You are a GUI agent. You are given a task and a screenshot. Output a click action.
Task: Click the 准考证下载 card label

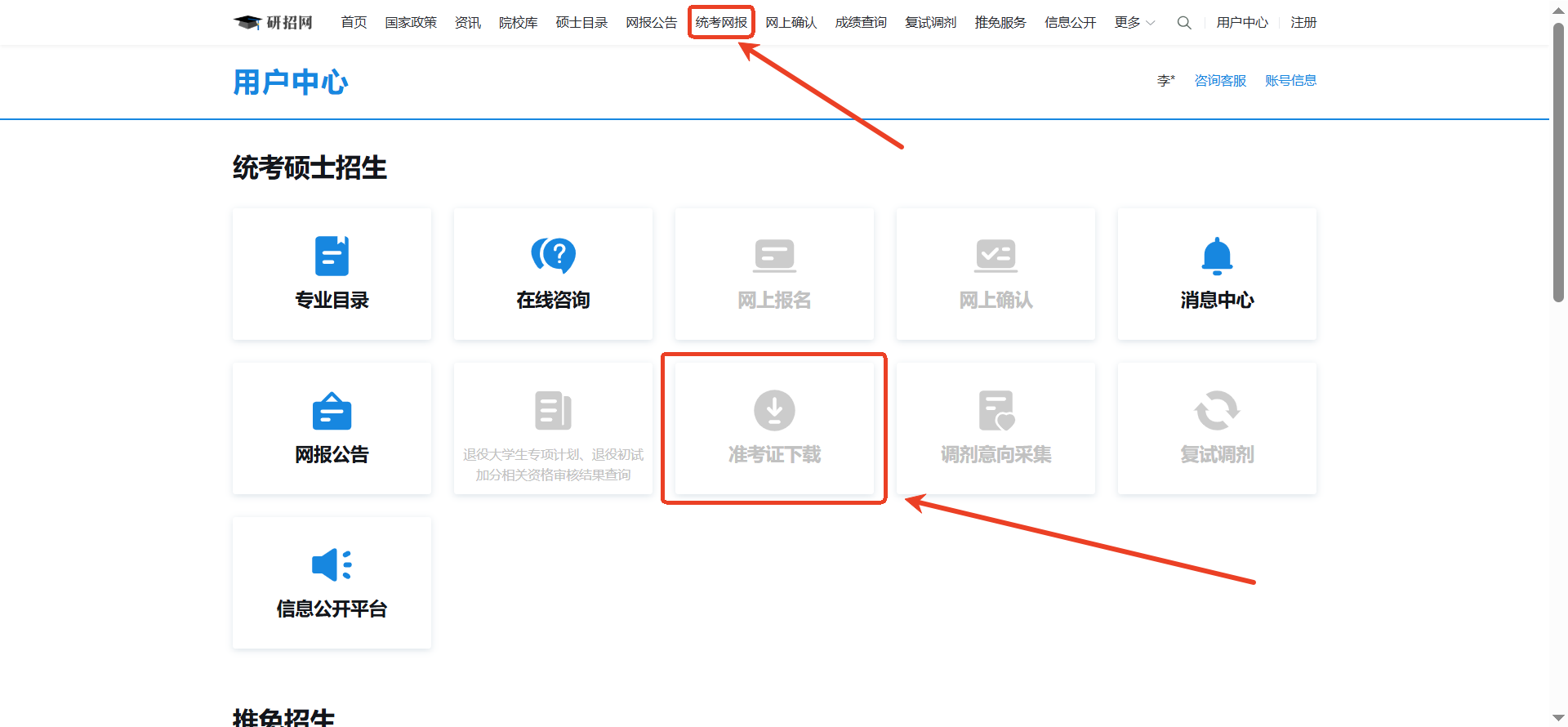pos(774,454)
